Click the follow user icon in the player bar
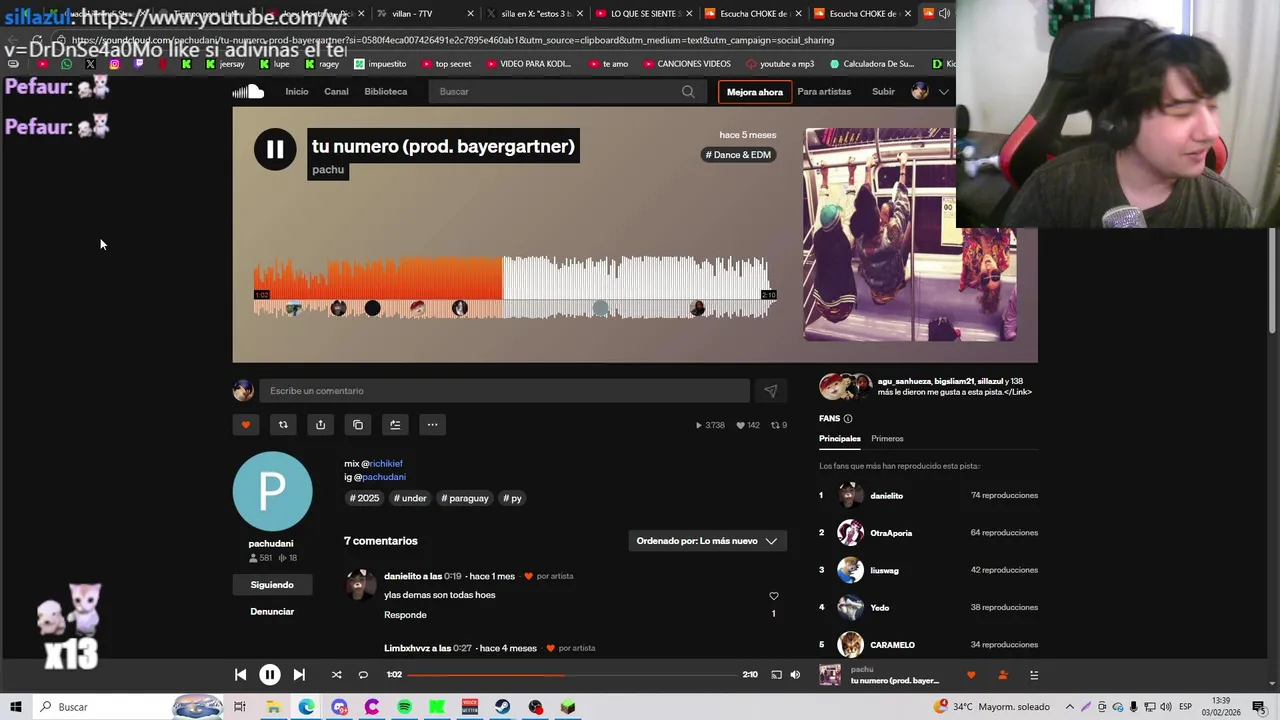 [1003, 675]
